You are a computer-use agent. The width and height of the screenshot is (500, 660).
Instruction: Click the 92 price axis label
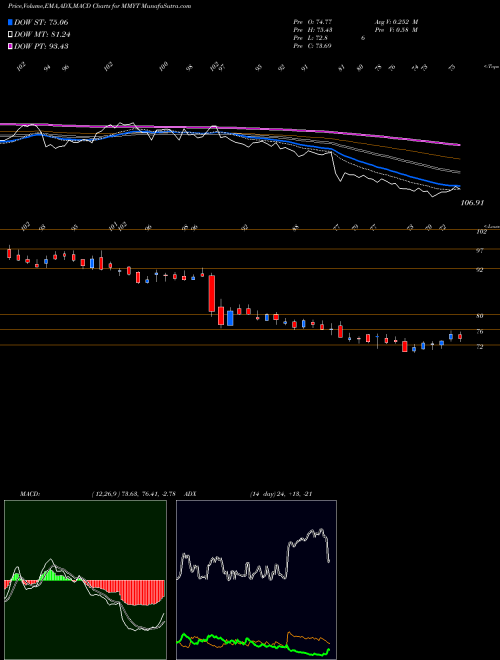(x=479, y=270)
